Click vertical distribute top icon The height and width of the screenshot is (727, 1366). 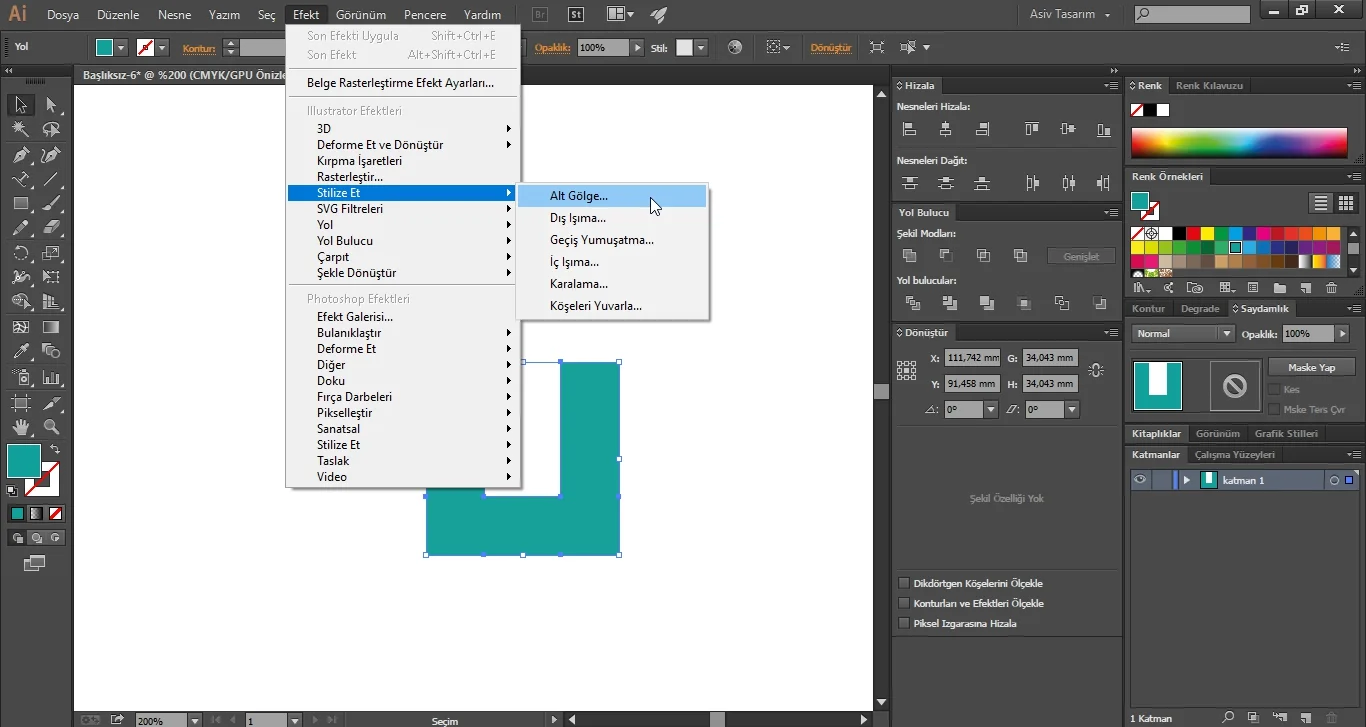(x=909, y=183)
